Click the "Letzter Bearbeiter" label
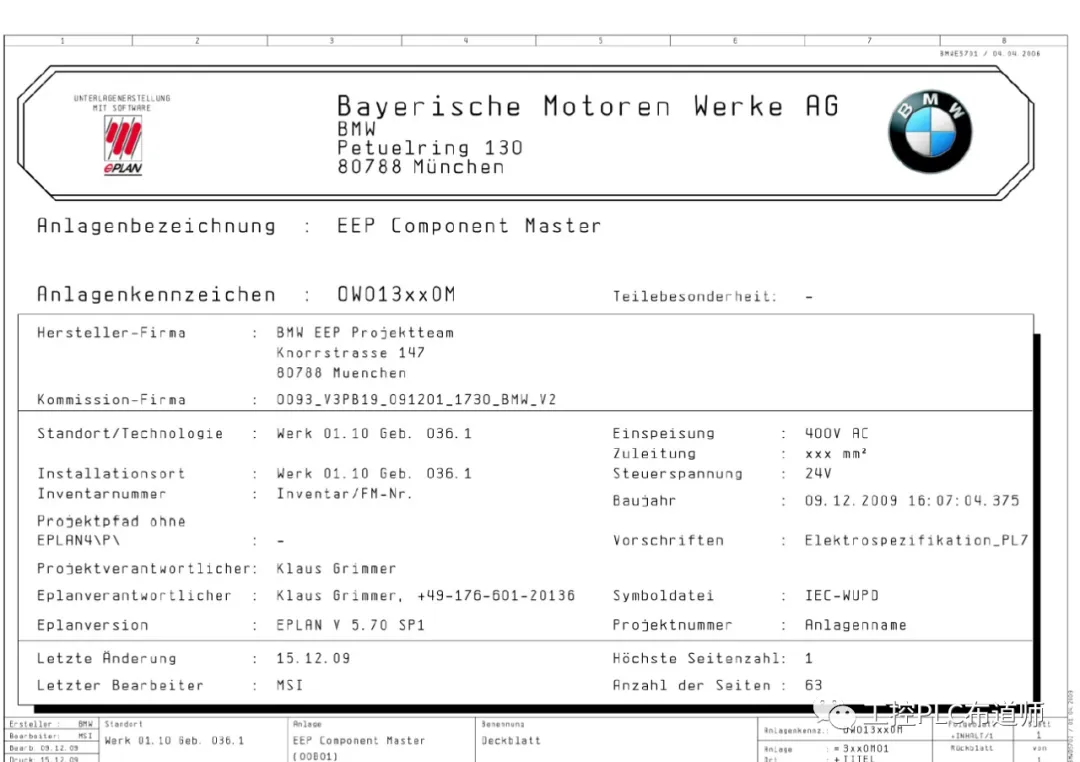The image size is (1080, 762). coord(121,686)
